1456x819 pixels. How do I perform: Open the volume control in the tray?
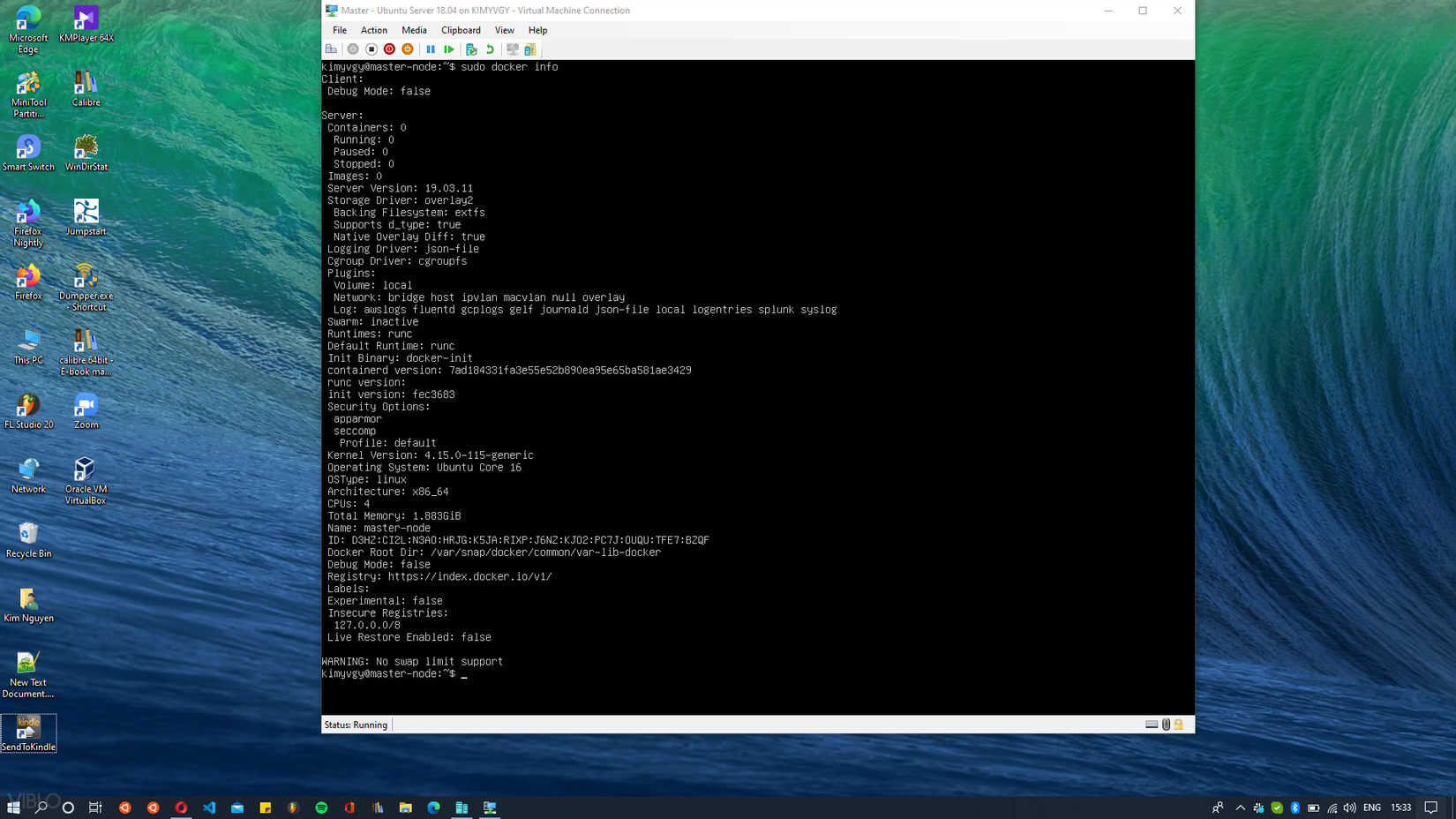(1350, 808)
